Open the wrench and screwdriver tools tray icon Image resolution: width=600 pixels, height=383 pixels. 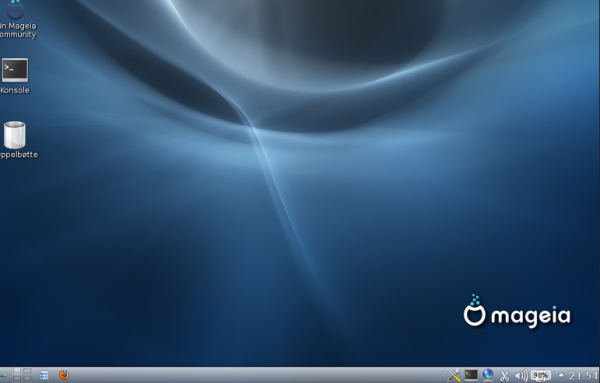pos(453,375)
